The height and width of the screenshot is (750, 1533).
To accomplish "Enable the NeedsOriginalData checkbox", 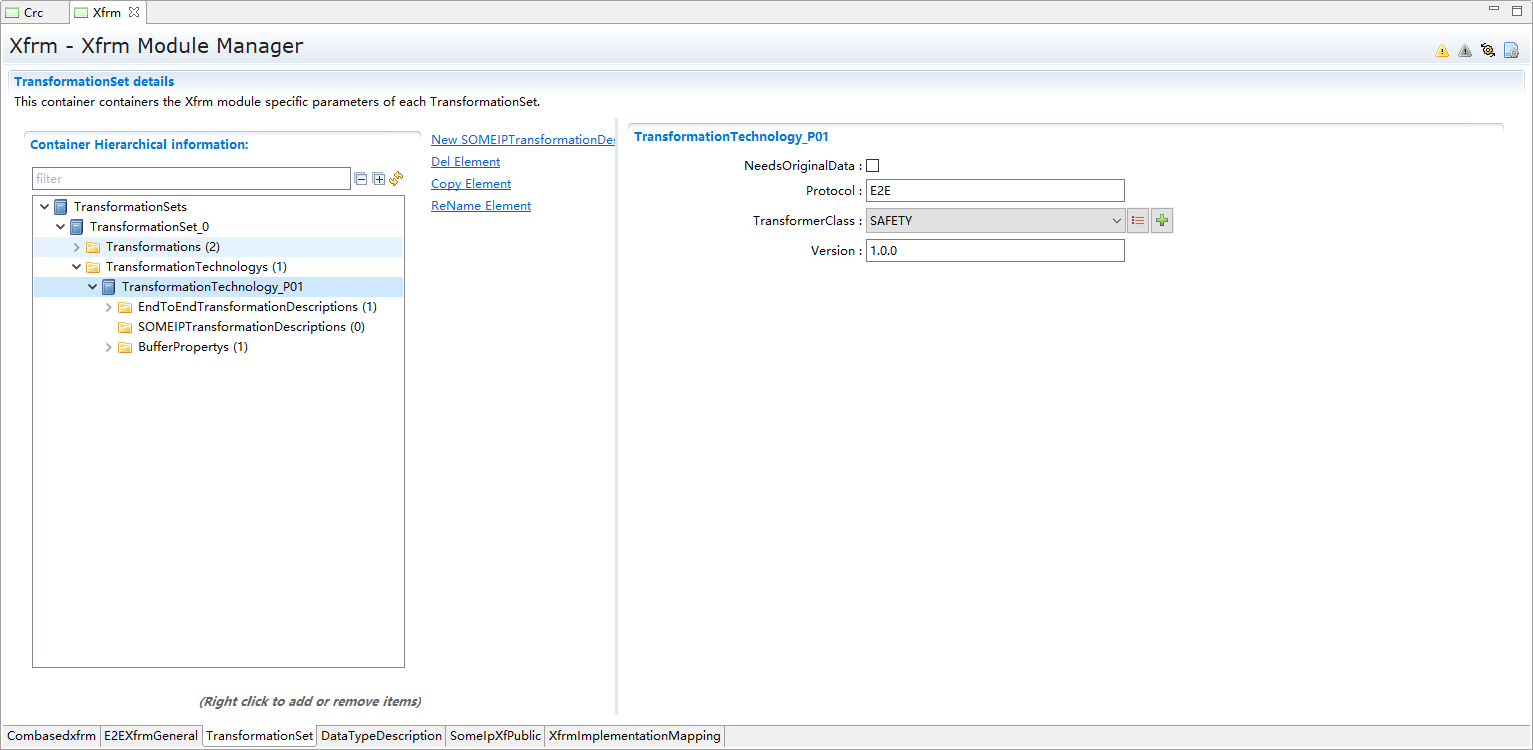I will (x=872, y=166).
